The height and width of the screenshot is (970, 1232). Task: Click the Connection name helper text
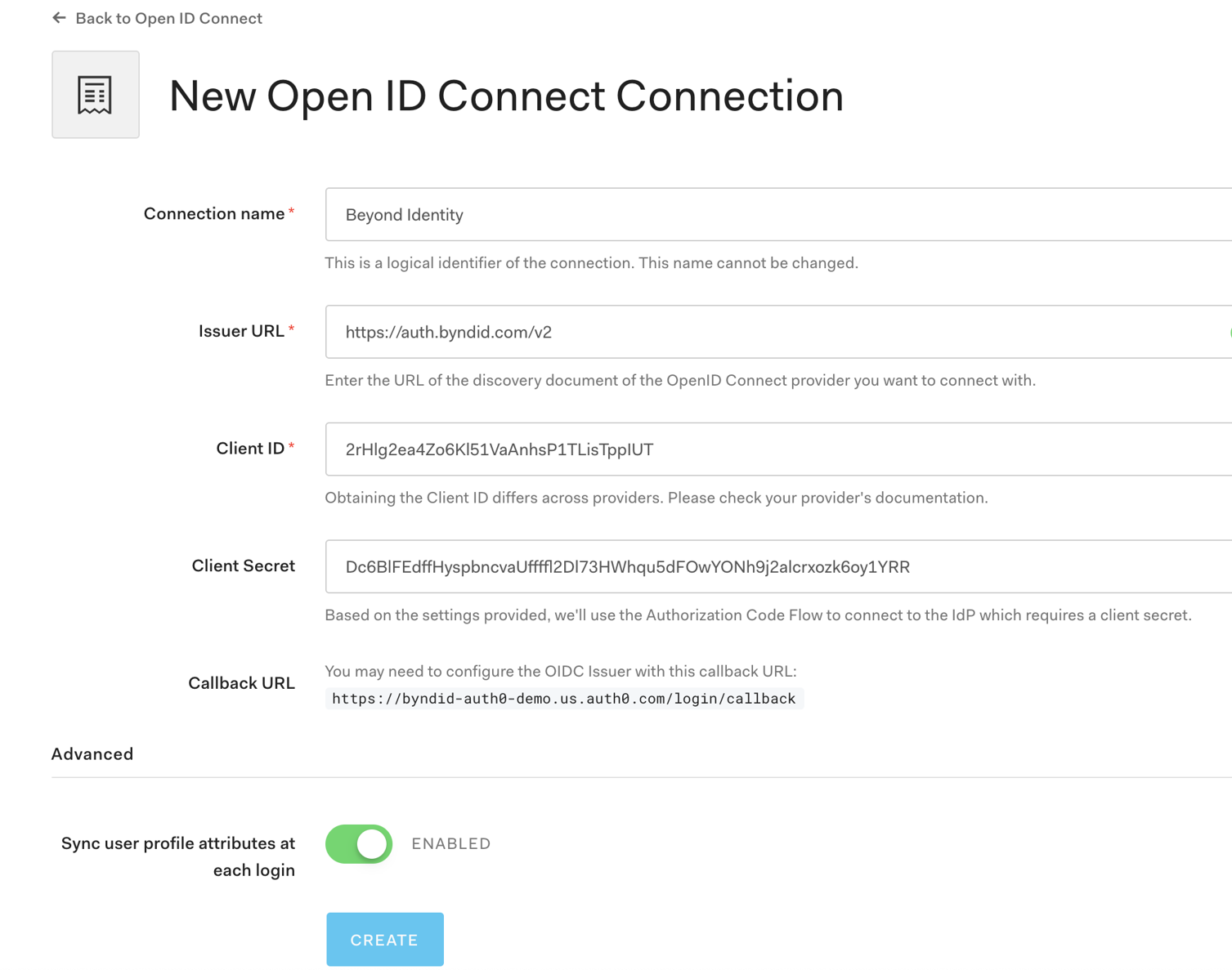pos(591,263)
